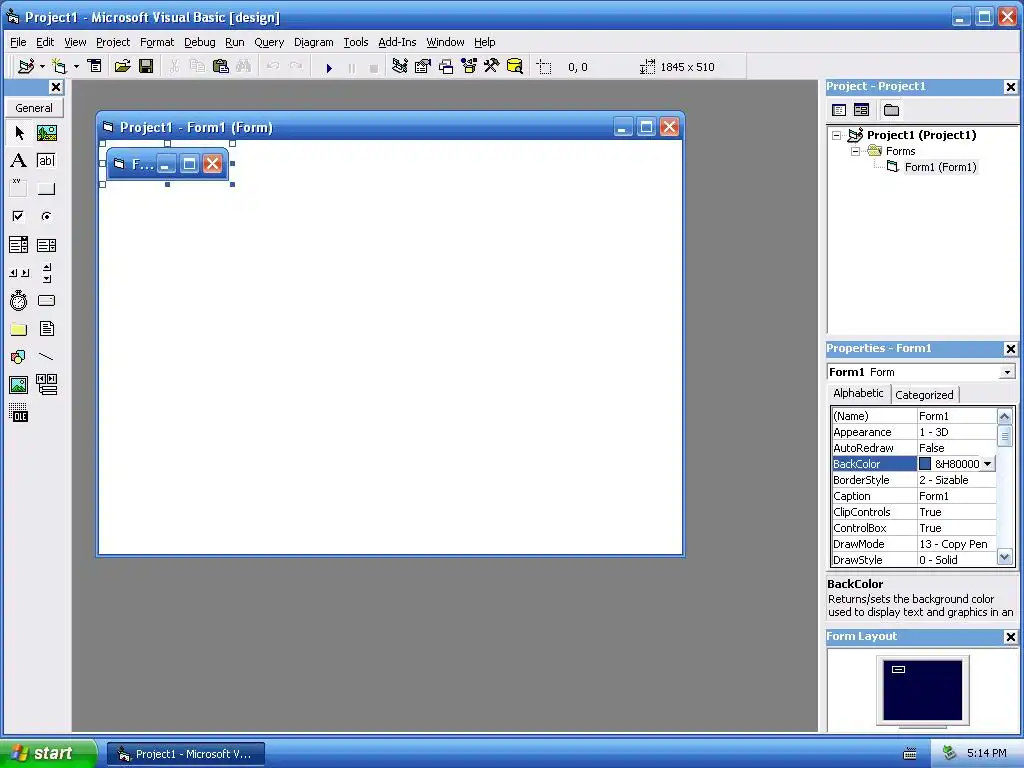Select the Data control tool
1024x768 pixels.
click(x=46, y=385)
